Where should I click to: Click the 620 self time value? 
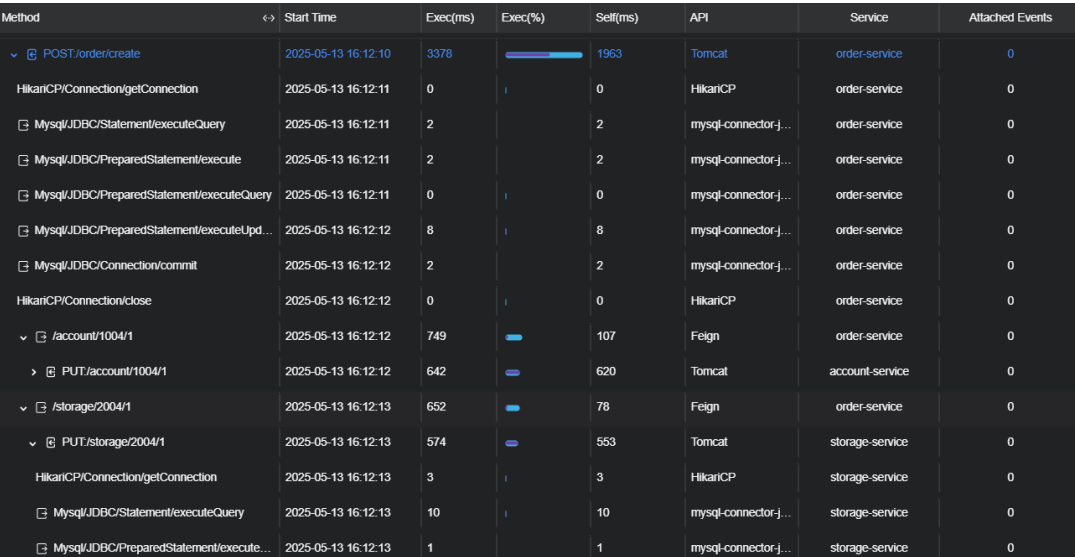[606, 371]
